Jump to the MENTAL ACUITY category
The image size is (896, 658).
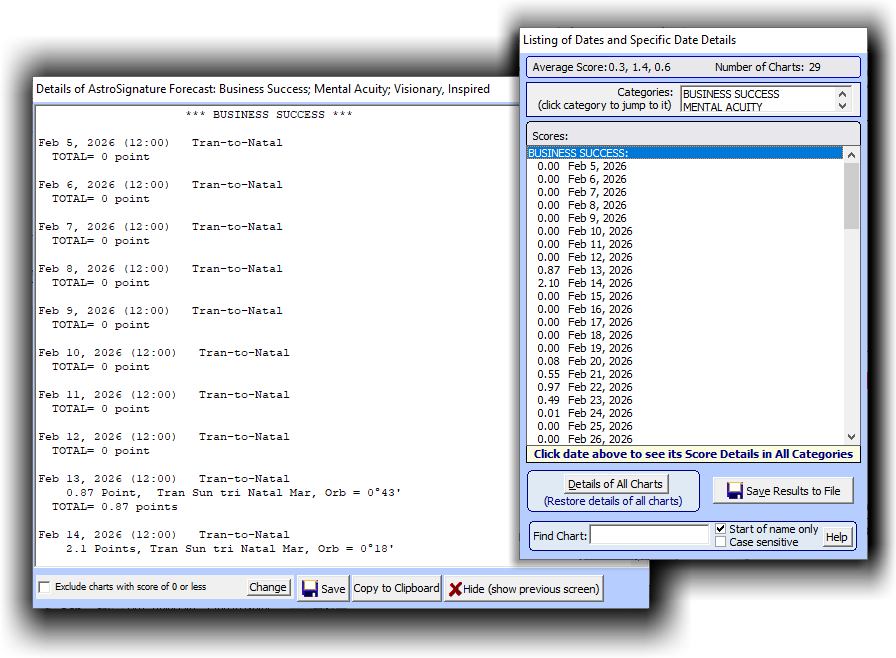click(x=723, y=107)
